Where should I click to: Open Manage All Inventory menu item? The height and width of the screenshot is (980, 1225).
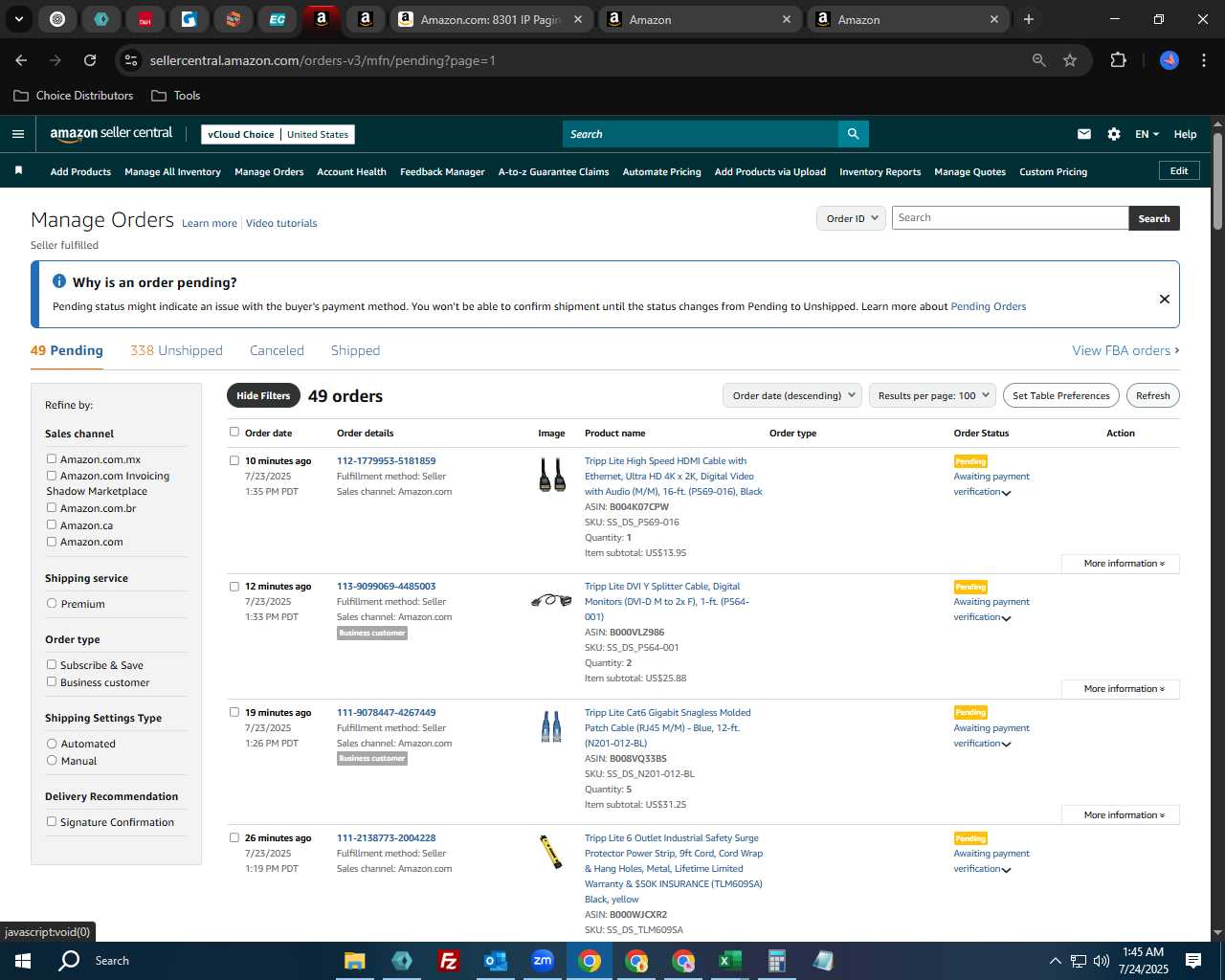[x=172, y=171]
